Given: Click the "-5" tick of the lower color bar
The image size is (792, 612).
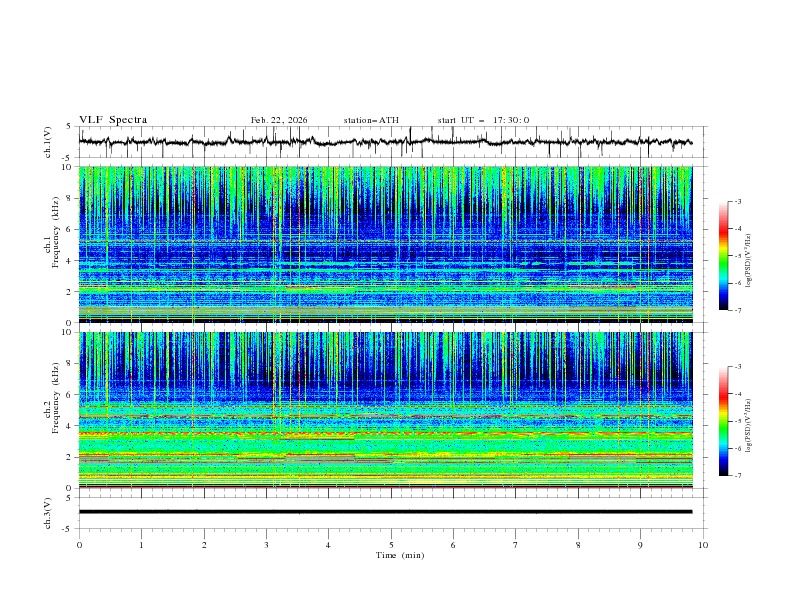Looking at the screenshot, I should click(x=737, y=421).
